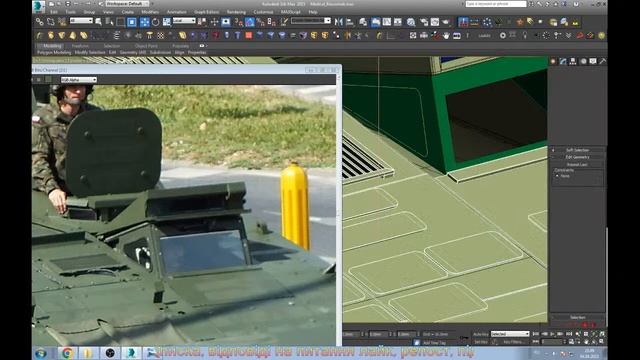Screen dimensions: 640x360
Task: Open the Group menu
Action: (89, 12)
